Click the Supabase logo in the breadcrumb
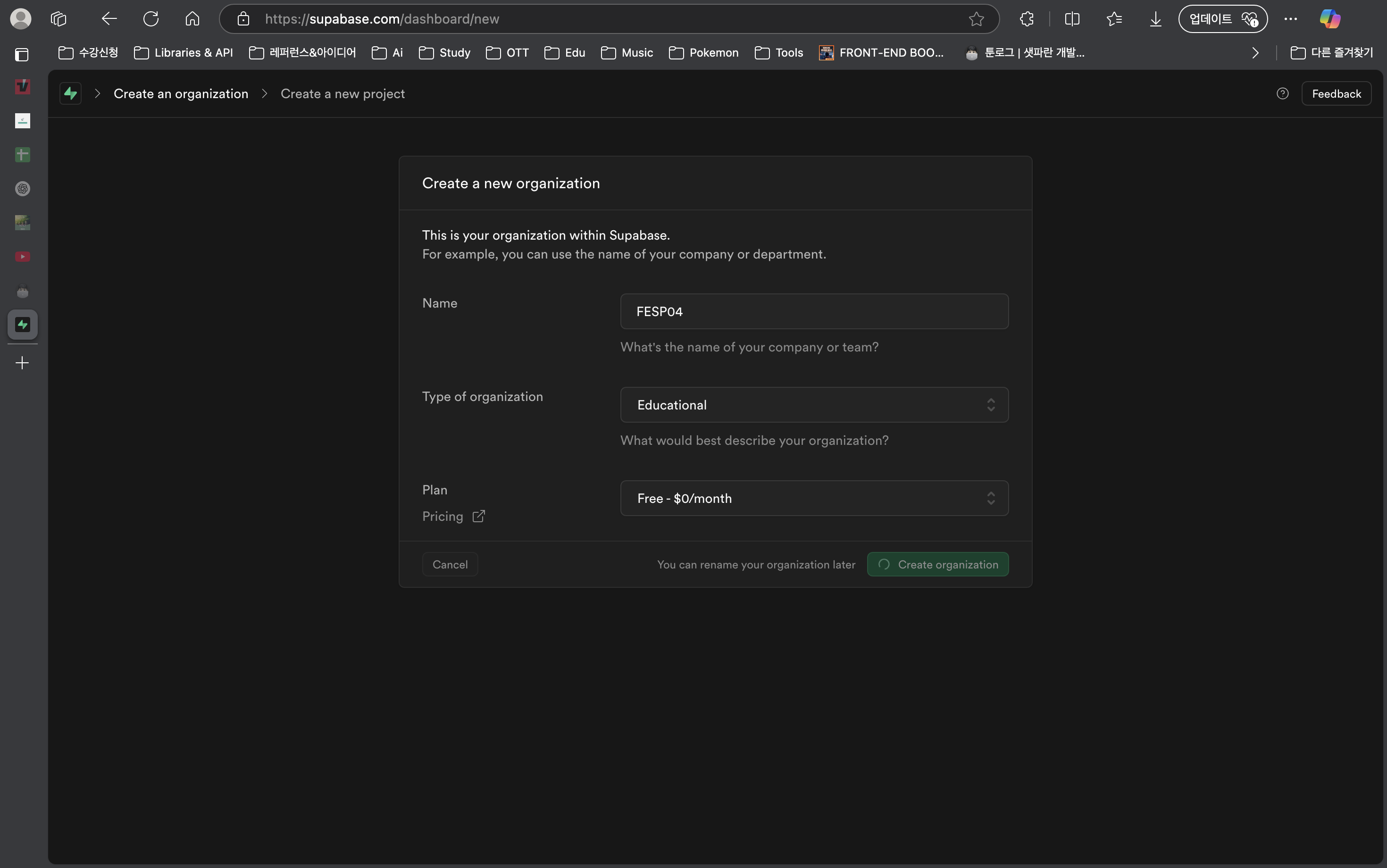The image size is (1387, 868). (71, 93)
